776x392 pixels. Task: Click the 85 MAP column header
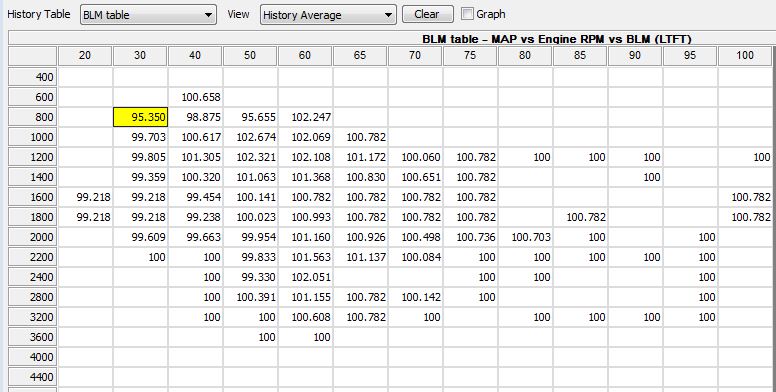(x=580, y=55)
